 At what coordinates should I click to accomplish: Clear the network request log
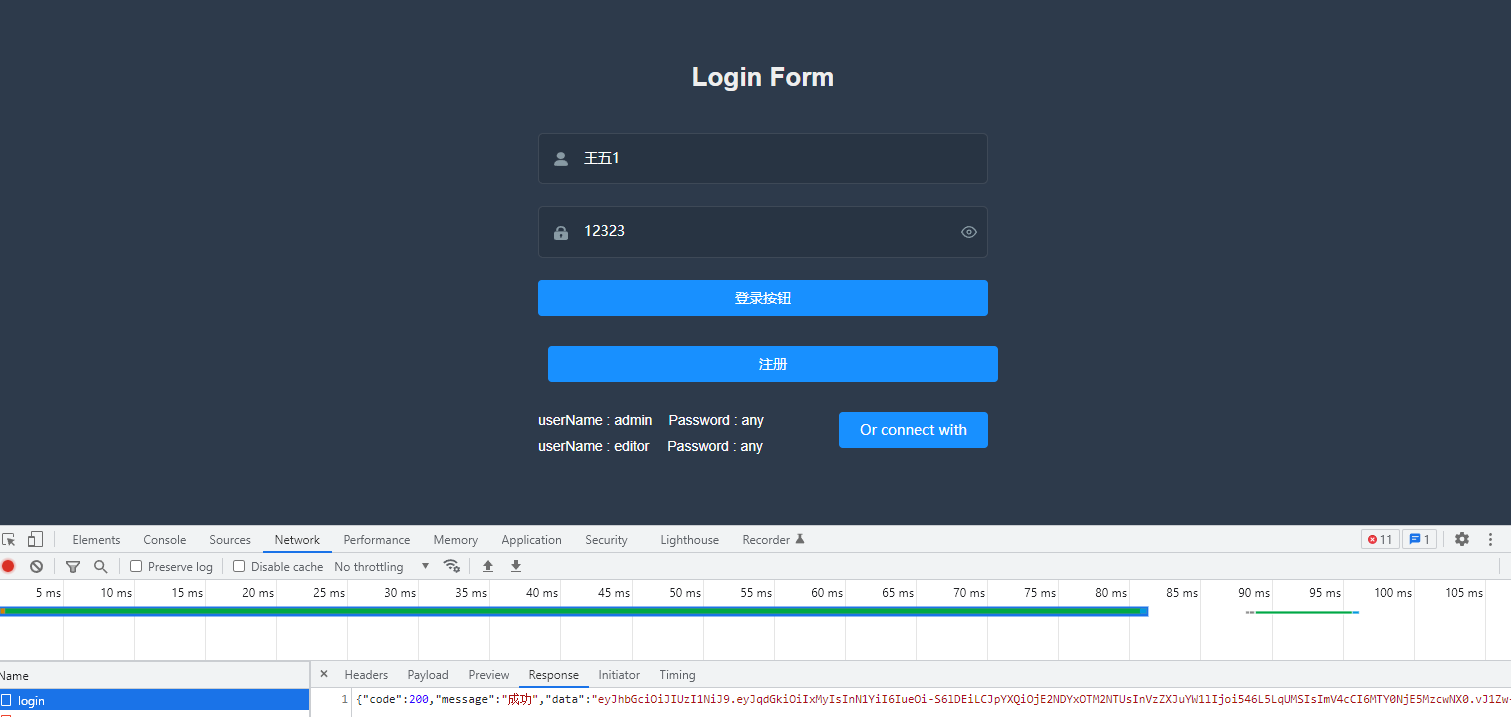pyautogui.click(x=37, y=566)
